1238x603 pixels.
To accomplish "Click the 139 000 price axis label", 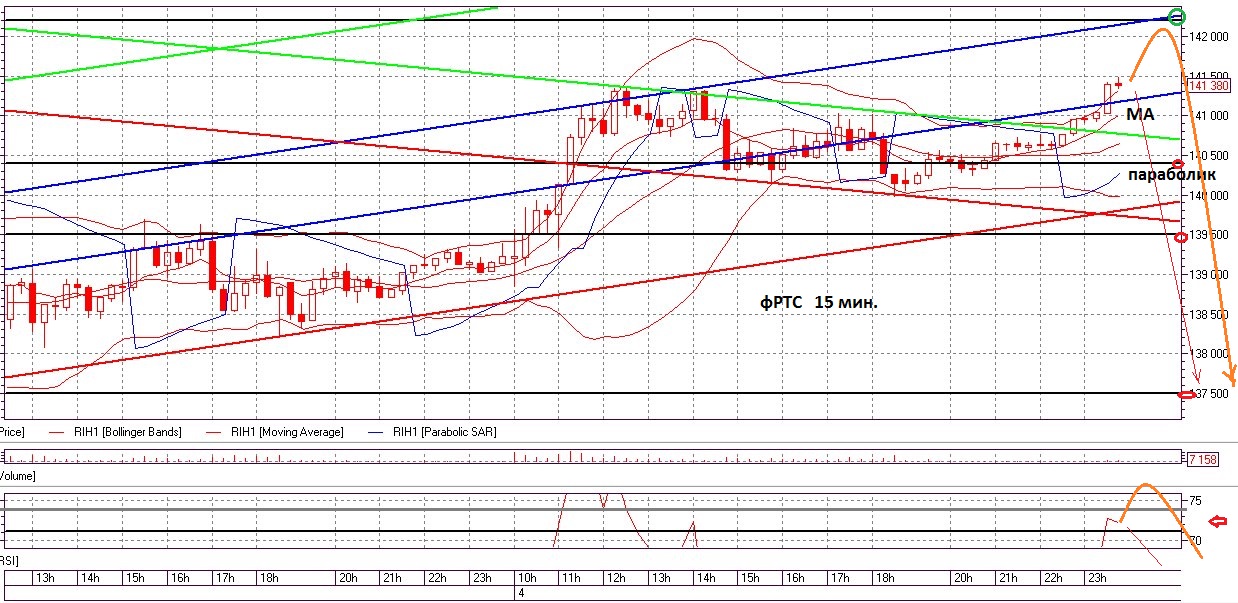I will point(1208,275).
